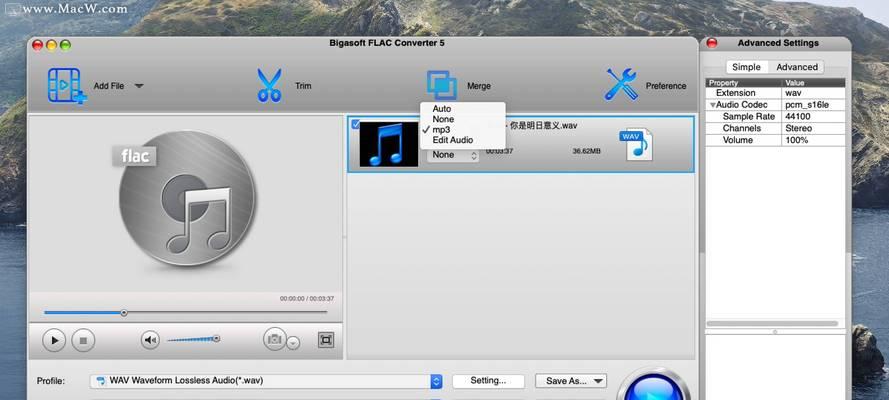Click the Merge label

[x=479, y=86]
